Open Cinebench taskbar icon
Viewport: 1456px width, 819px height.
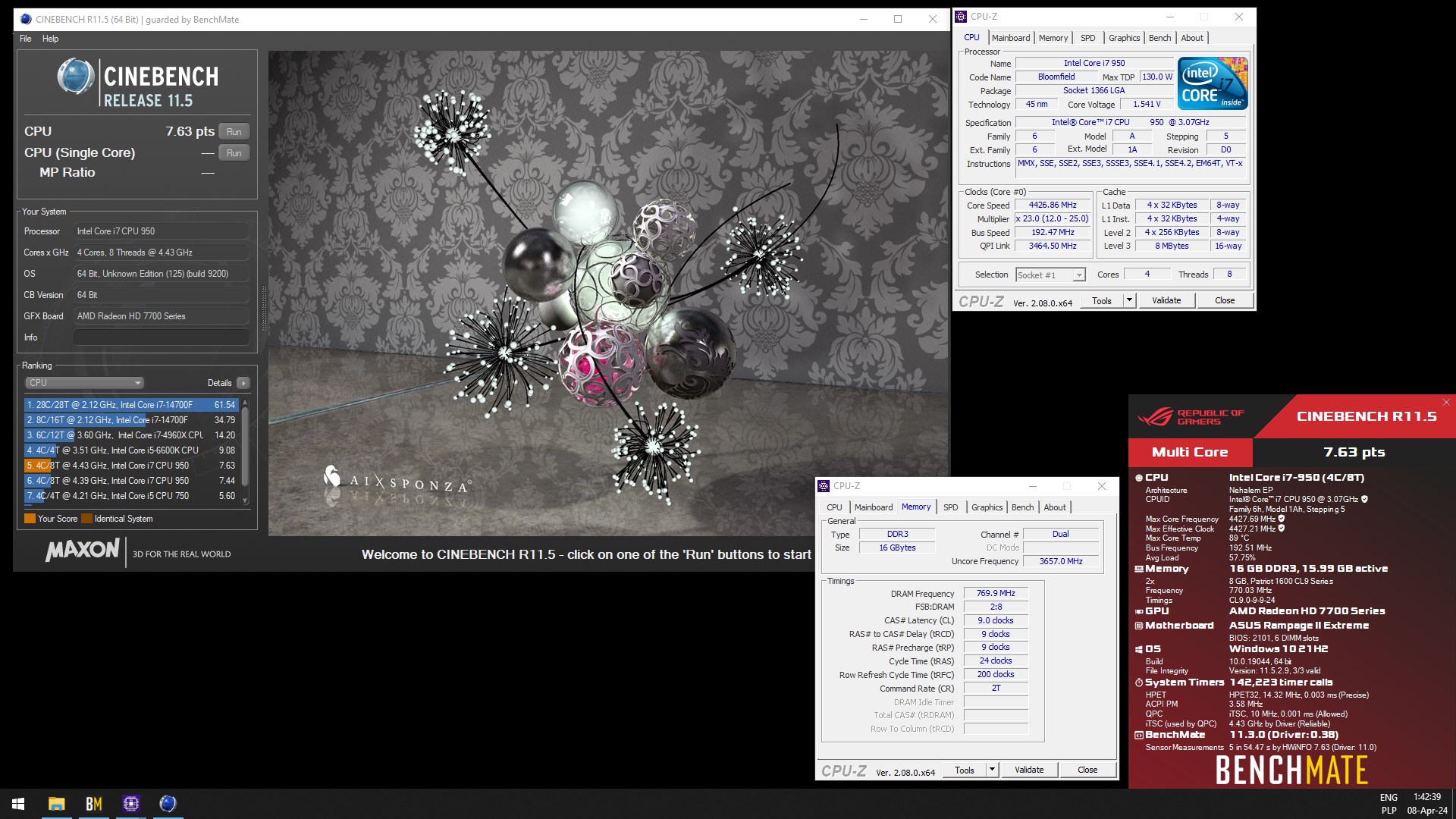click(168, 803)
